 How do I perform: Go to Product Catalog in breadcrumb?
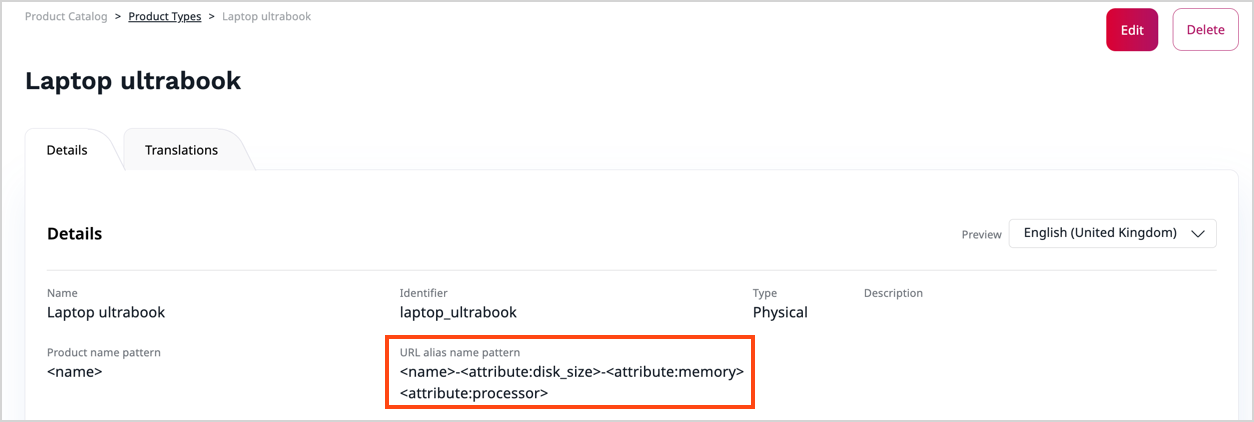click(x=66, y=17)
